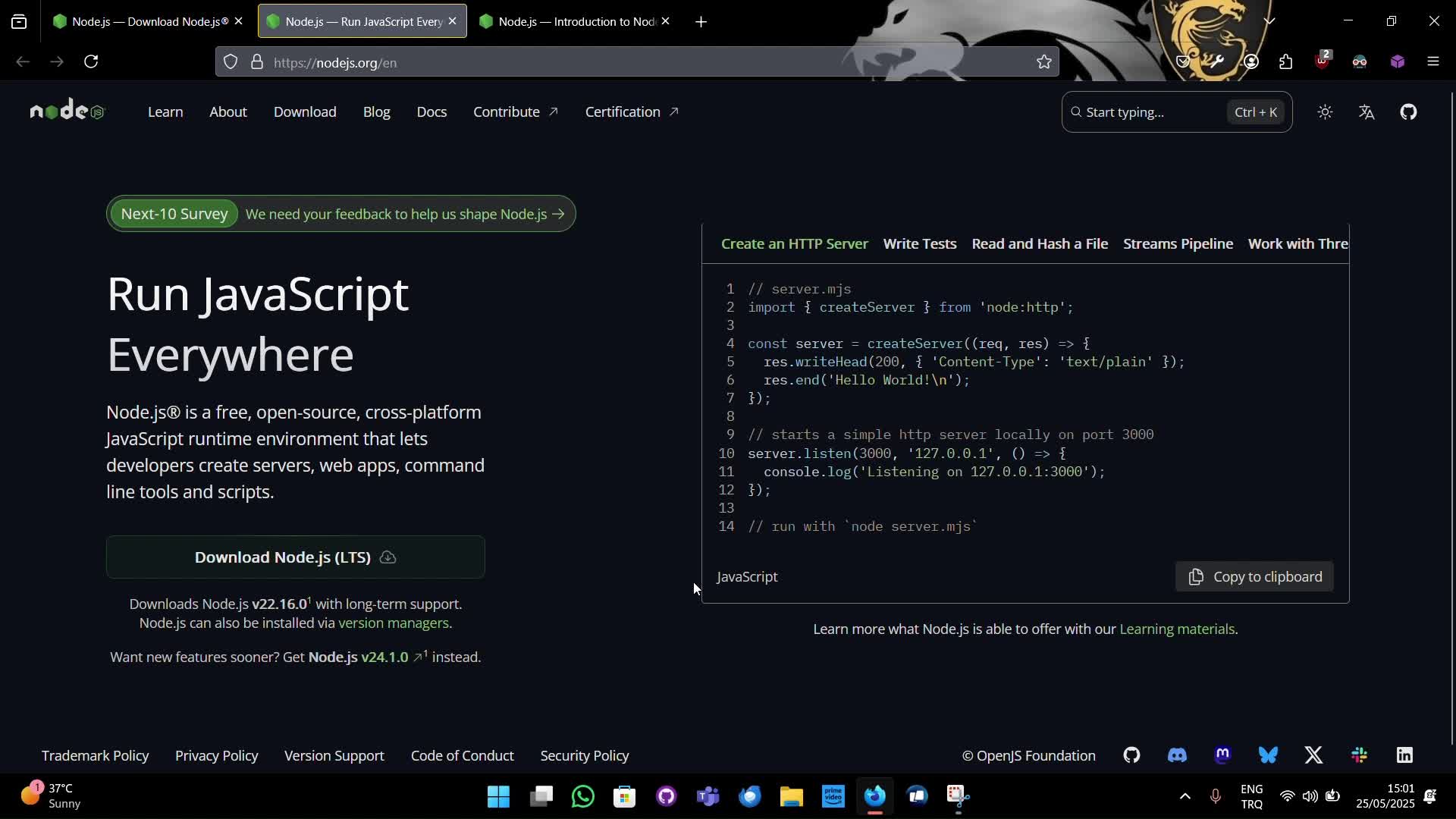Open the LinkedIn icon in footer
Screen dimensions: 1456x819
tap(1404, 755)
